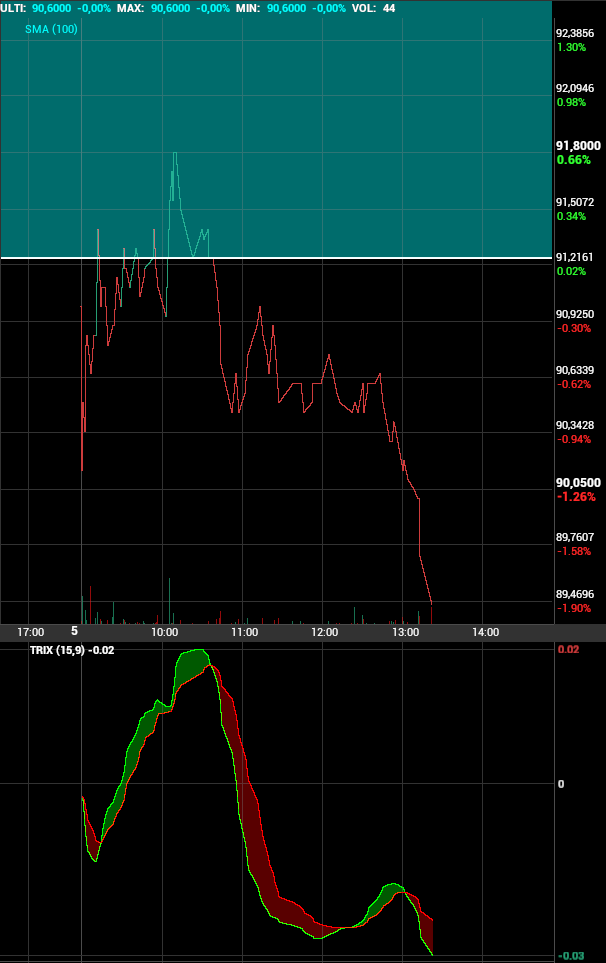
Task: Click the VOL 44 value
Action: pos(389,9)
